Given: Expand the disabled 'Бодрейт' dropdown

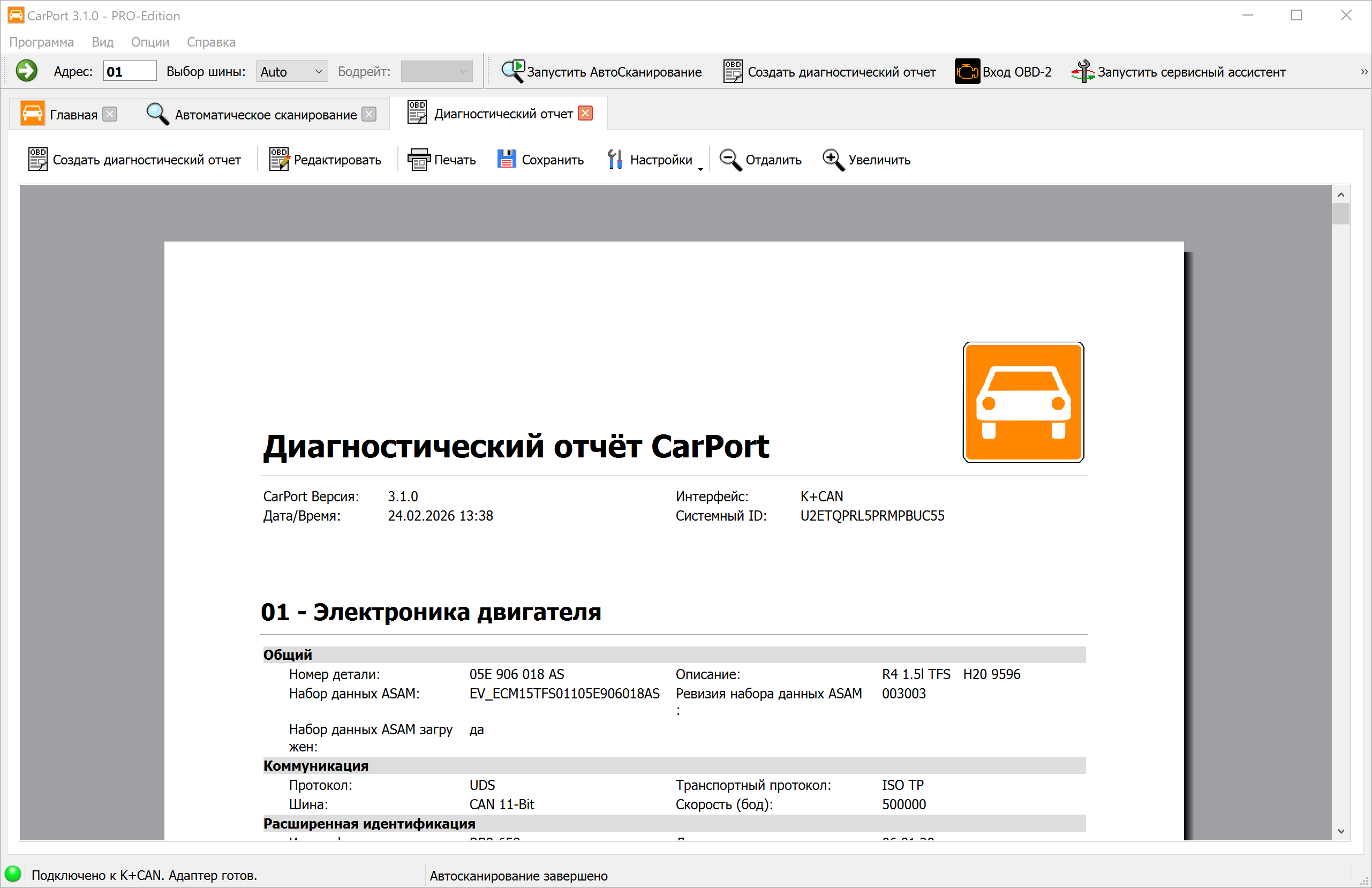Looking at the screenshot, I should 436,71.
